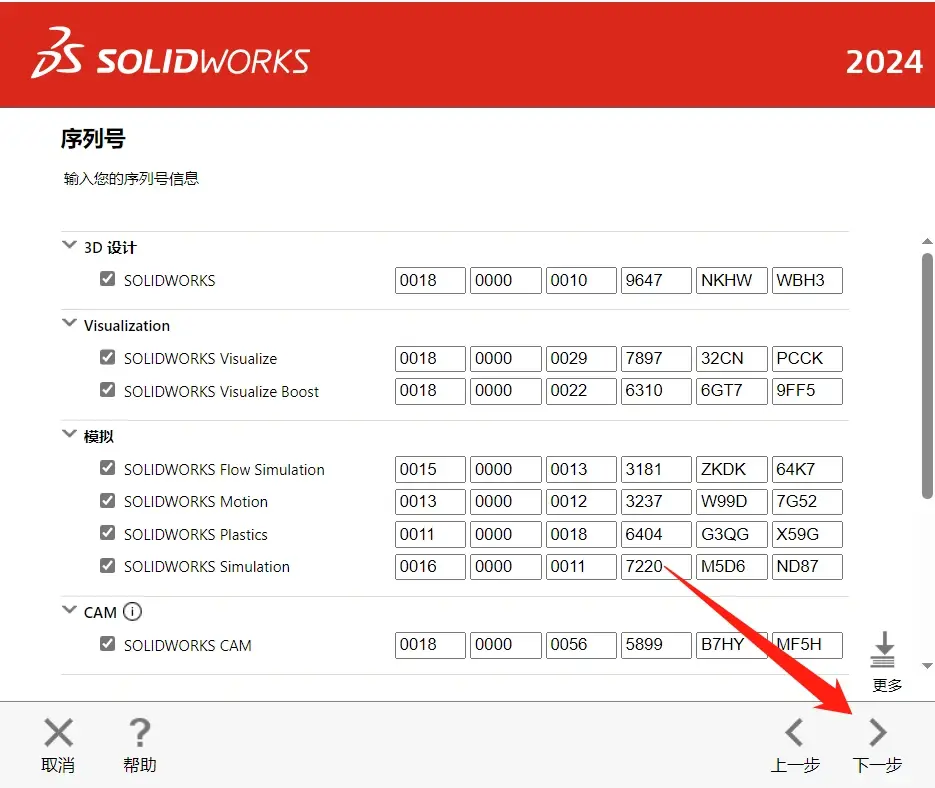The image size is (935, 788).
Task: Click SOLIDWORKS serial field WBH3
Action: (807, 280)
